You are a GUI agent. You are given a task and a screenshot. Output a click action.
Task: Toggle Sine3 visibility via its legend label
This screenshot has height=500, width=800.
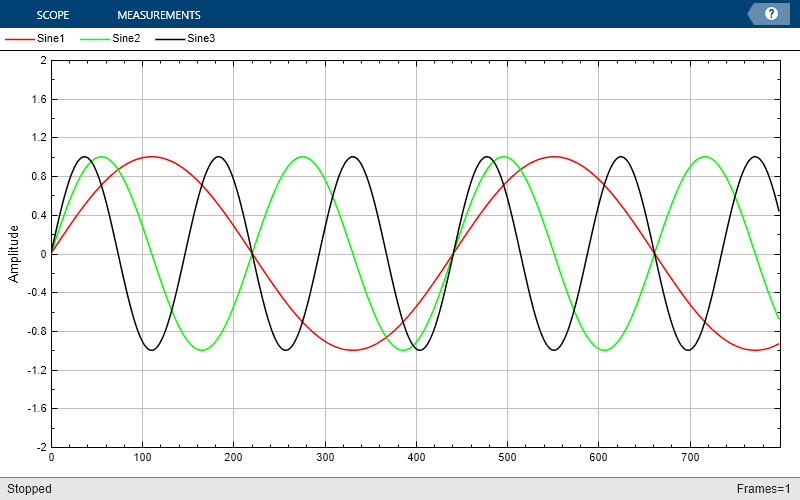[x=201, y=39]
